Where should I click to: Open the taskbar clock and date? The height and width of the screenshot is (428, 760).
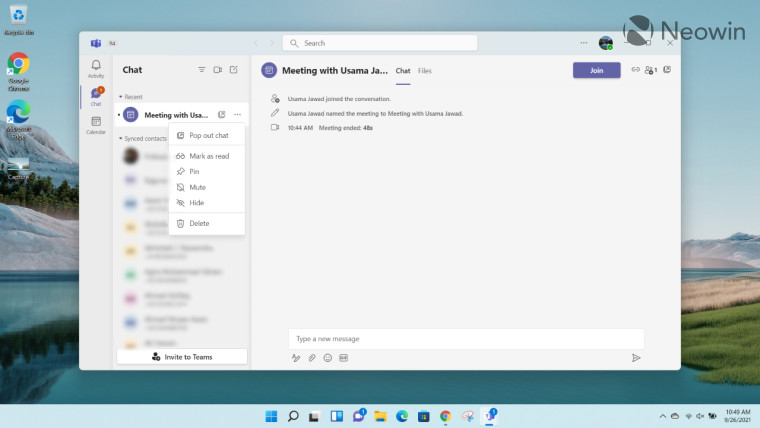tap(737, 416)
